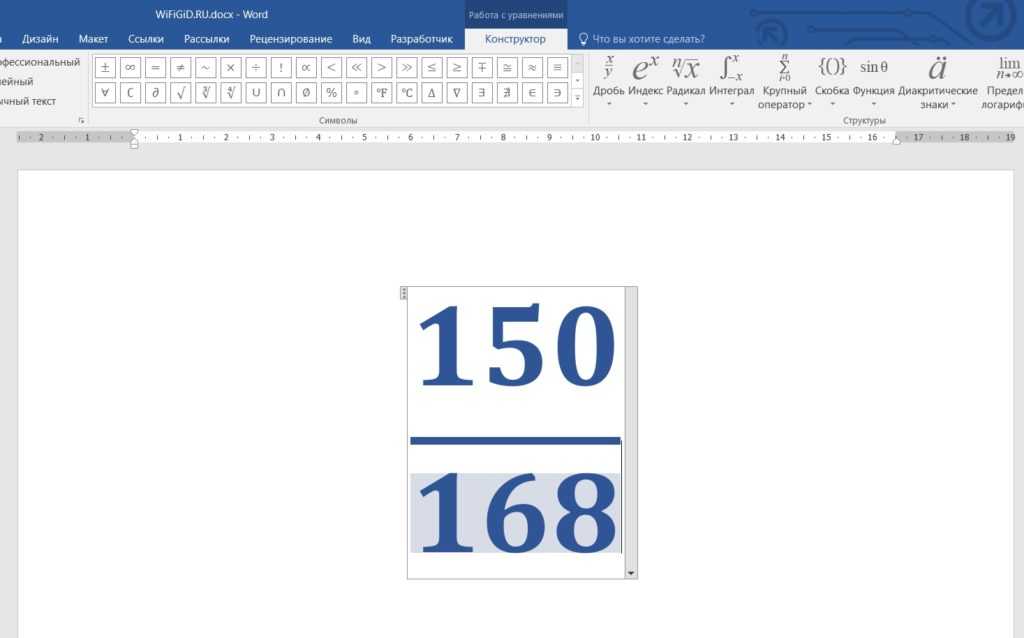Insert the greater-than-or-equal symbol
The height and width of the screenshot is (638, 1024).
(456, 67)
